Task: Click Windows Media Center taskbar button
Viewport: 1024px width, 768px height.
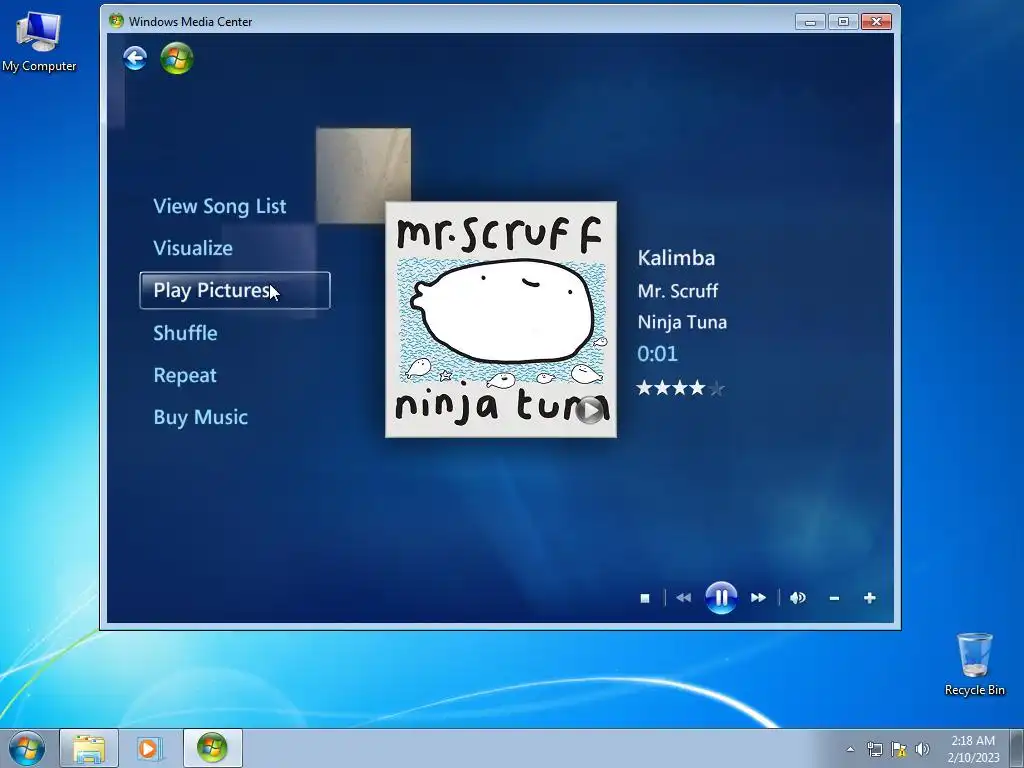Action: 212,748
